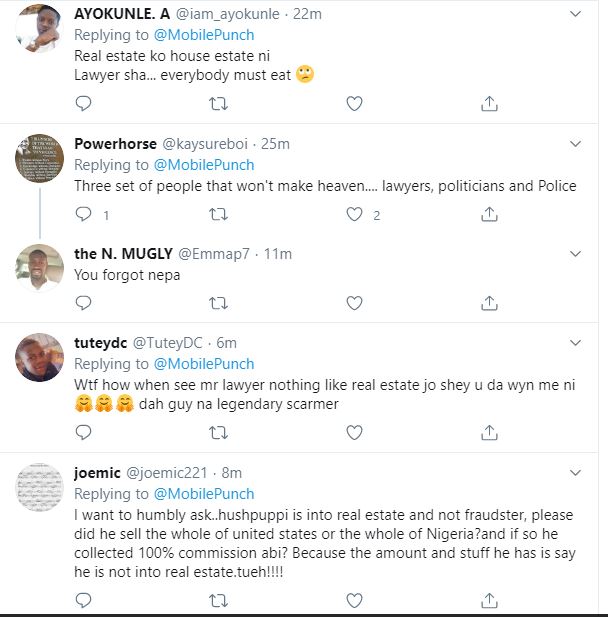This screenshot has width=608, height=617.
Task: Share joemic's tweet
Action: click(x=489, y=600)
